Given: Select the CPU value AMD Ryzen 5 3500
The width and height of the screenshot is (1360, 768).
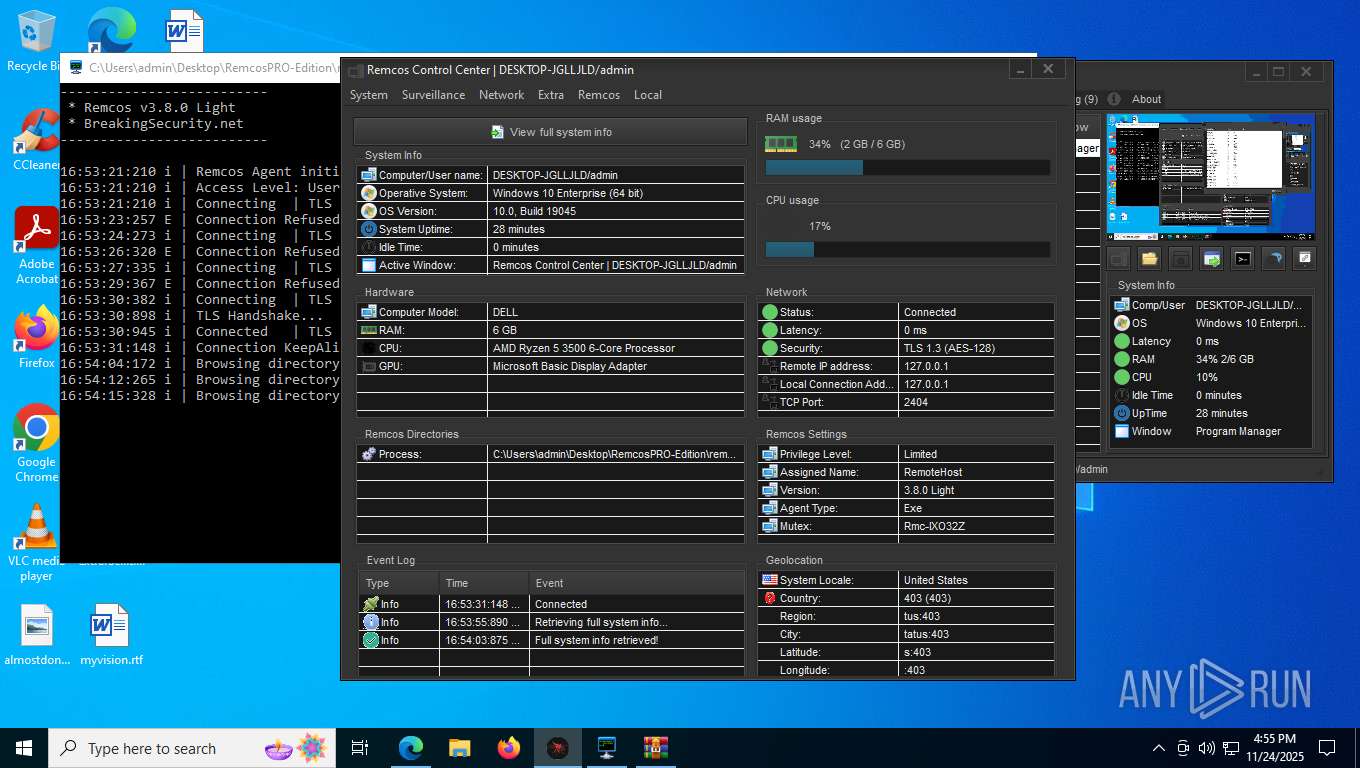Looking at the screenshot, I should click(584, 348).
